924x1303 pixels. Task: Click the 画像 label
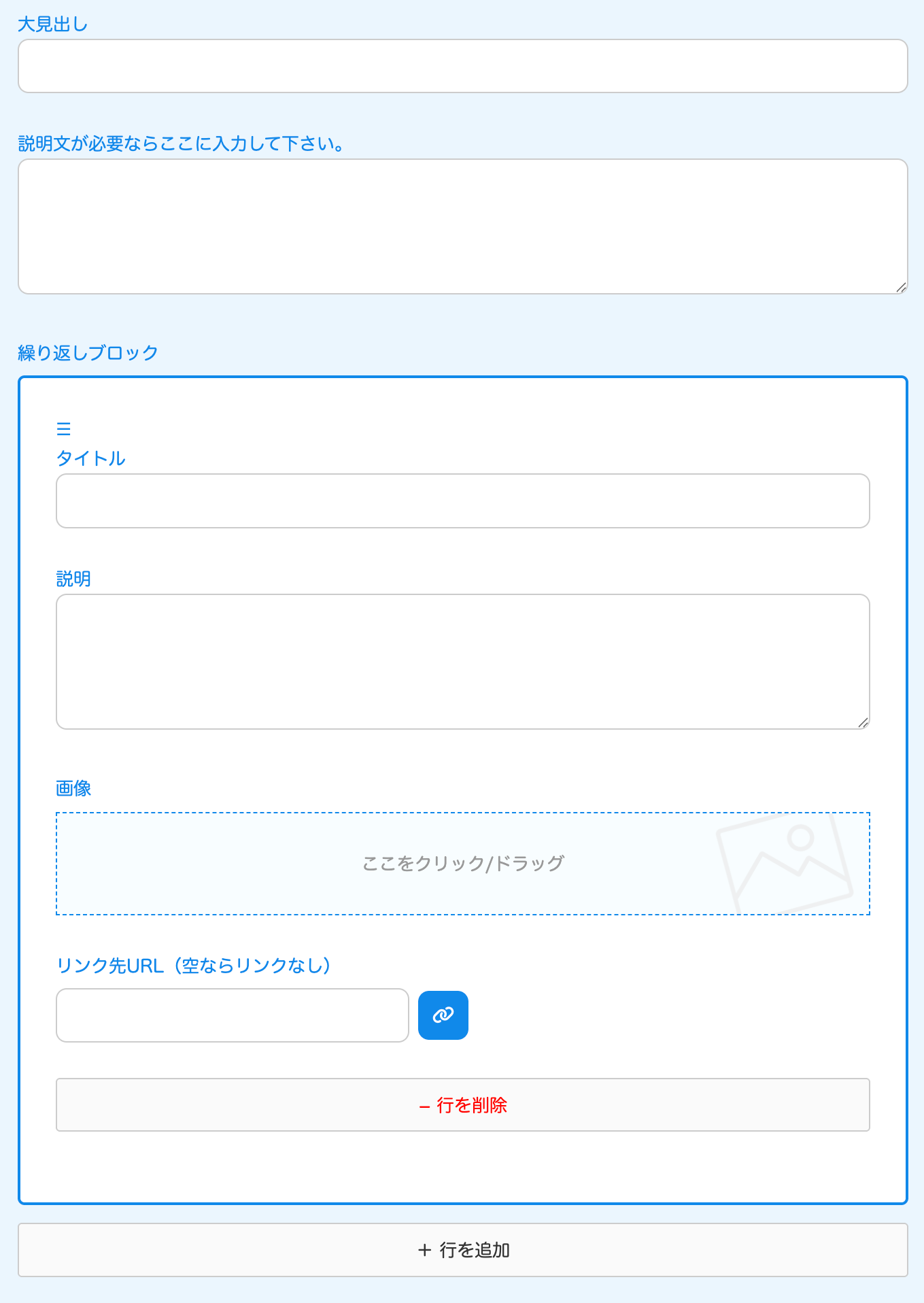(x=73, y=788)
